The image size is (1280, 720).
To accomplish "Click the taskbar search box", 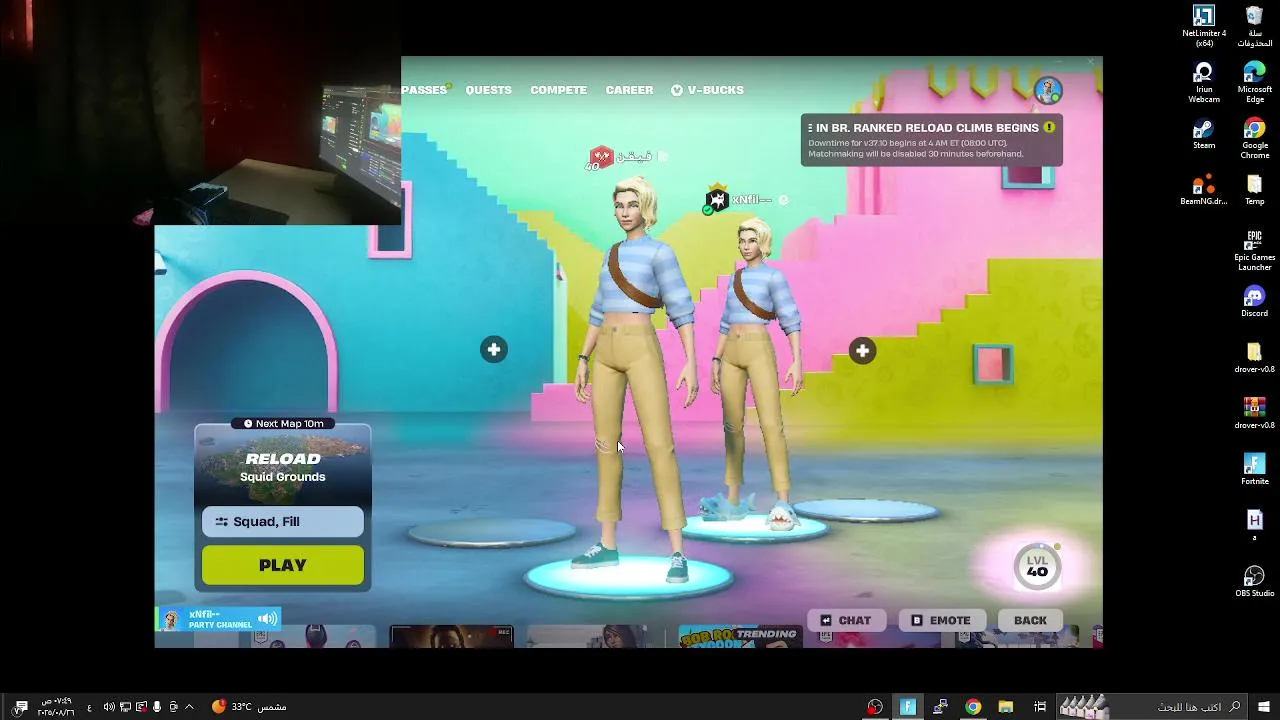I will 1154,706.
